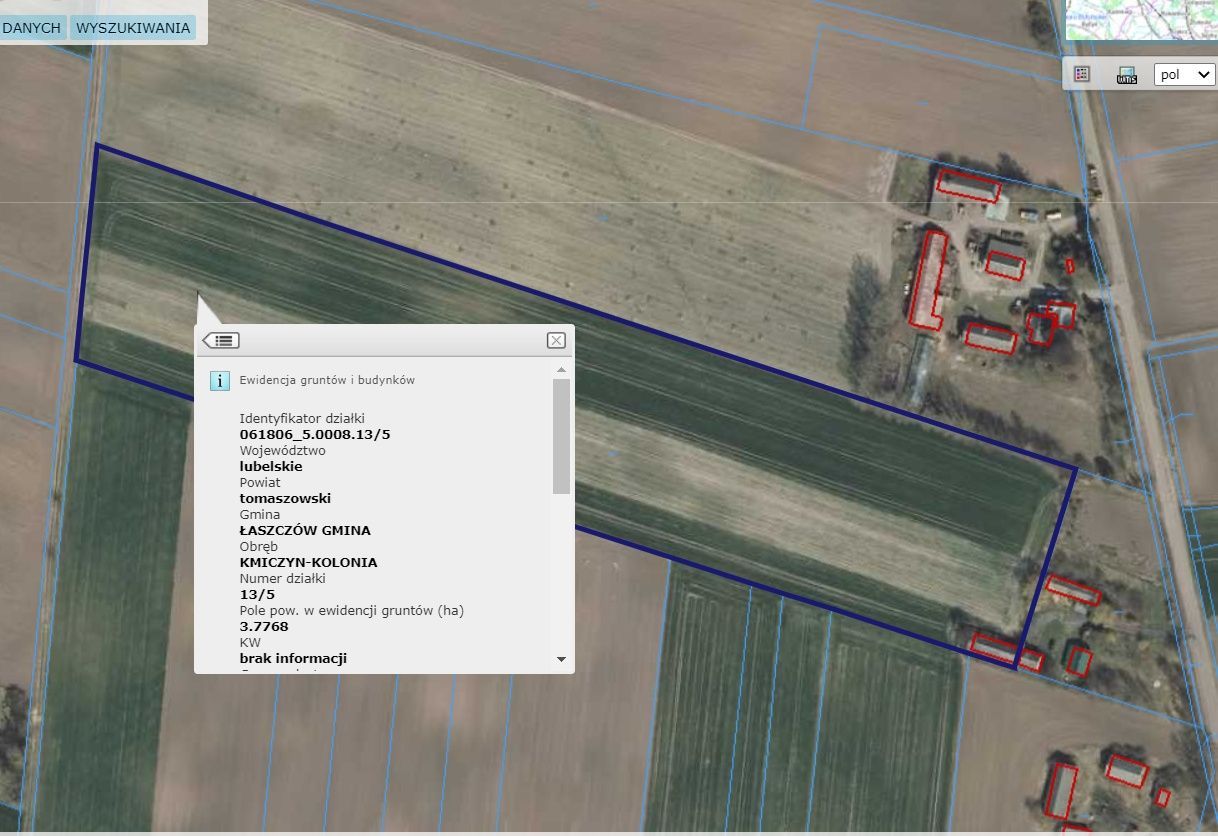1218x836 pixels.
Task: Open the WYSZUKIWANIA menu tab
Action: (133, 27)
